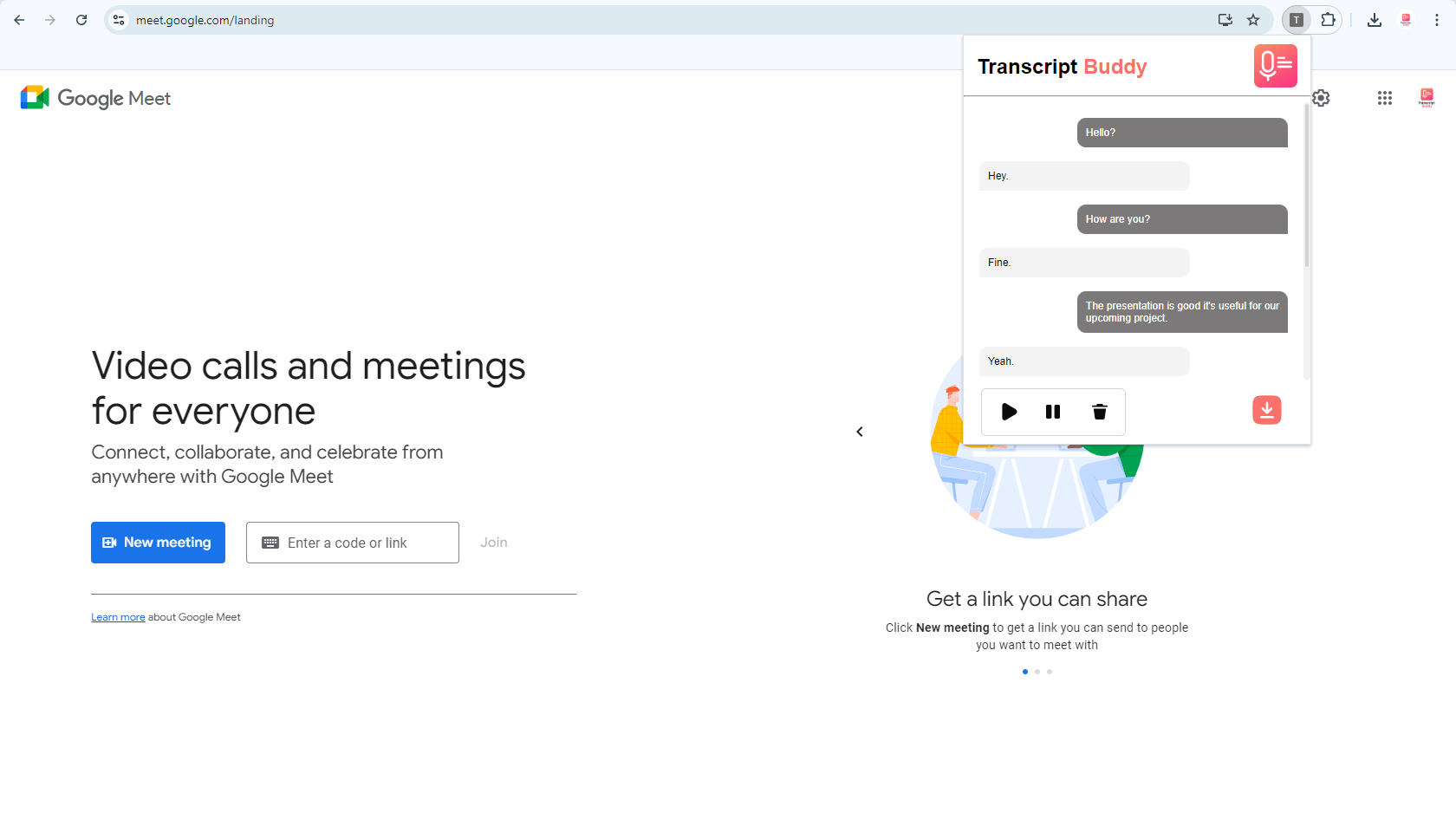
Task: Go to previous carousel slide arrow
Action: click(x=860, y=432)
